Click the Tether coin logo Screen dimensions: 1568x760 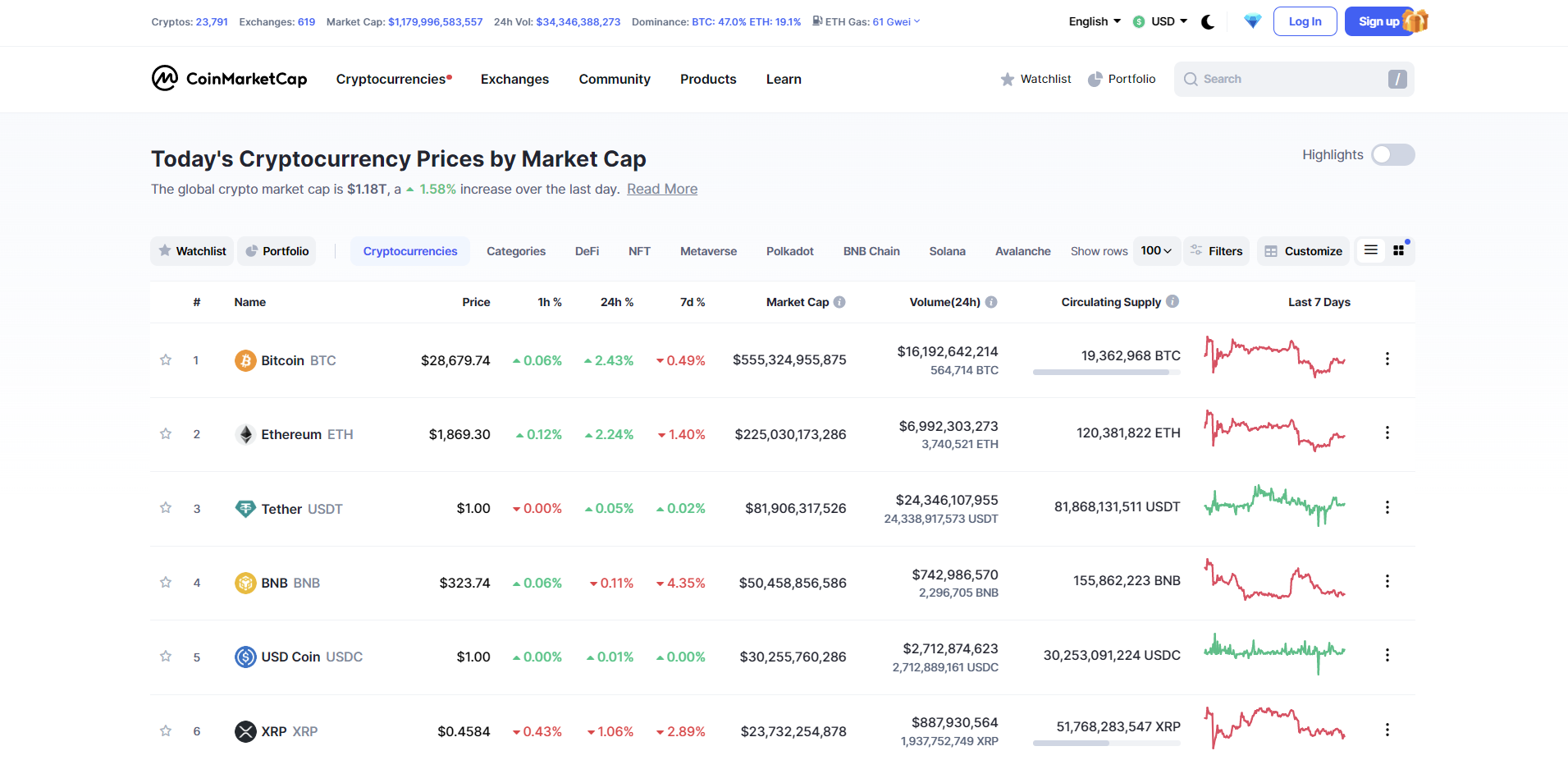point(245,509)
